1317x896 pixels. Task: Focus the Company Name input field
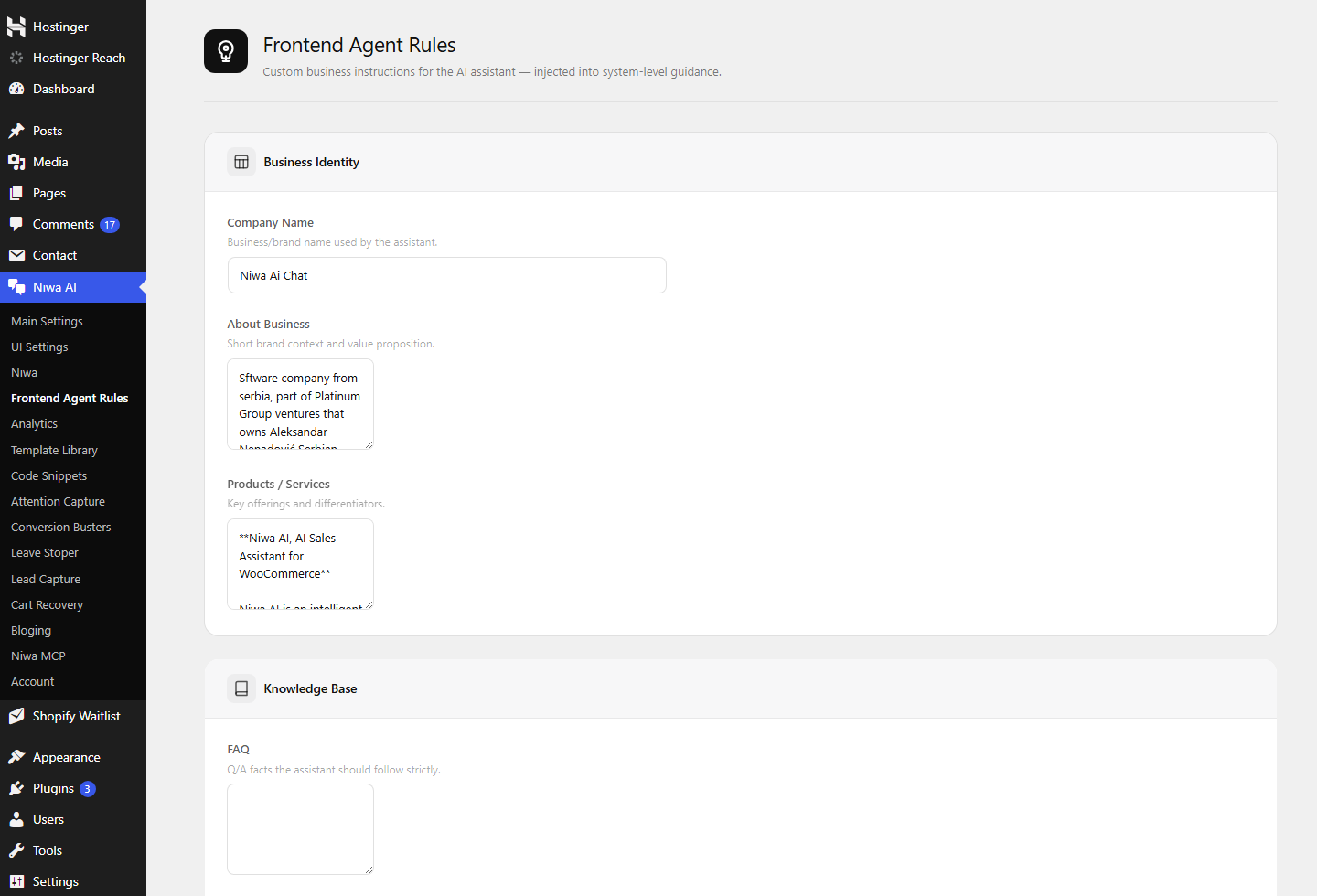[446, 275]
